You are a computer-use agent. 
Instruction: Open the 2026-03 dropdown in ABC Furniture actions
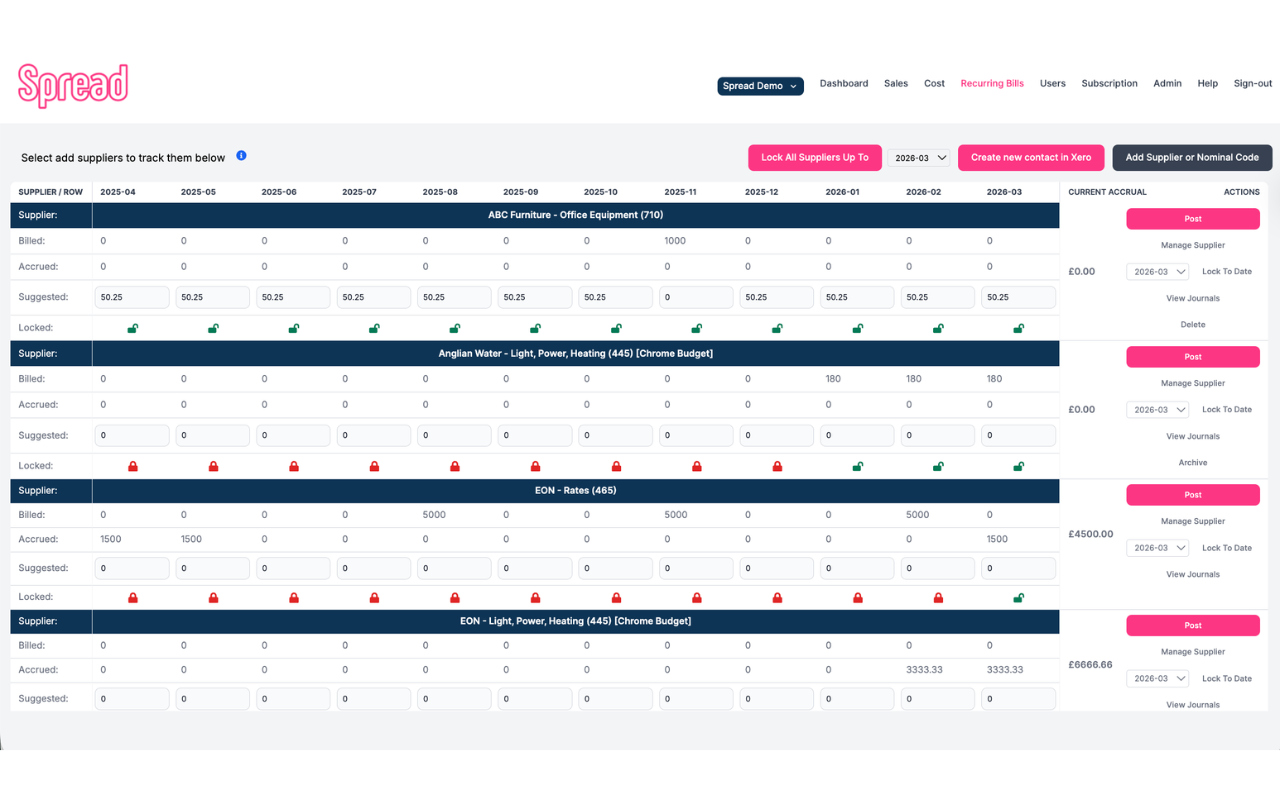(x=1157, y=271)
